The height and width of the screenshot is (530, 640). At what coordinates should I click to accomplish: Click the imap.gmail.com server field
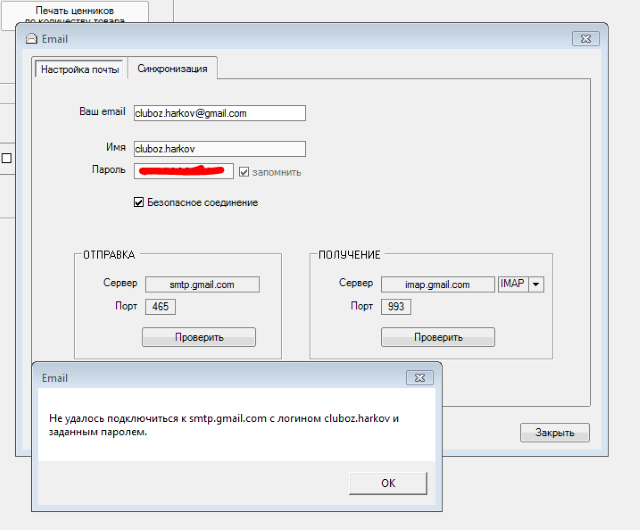point(438,285)
